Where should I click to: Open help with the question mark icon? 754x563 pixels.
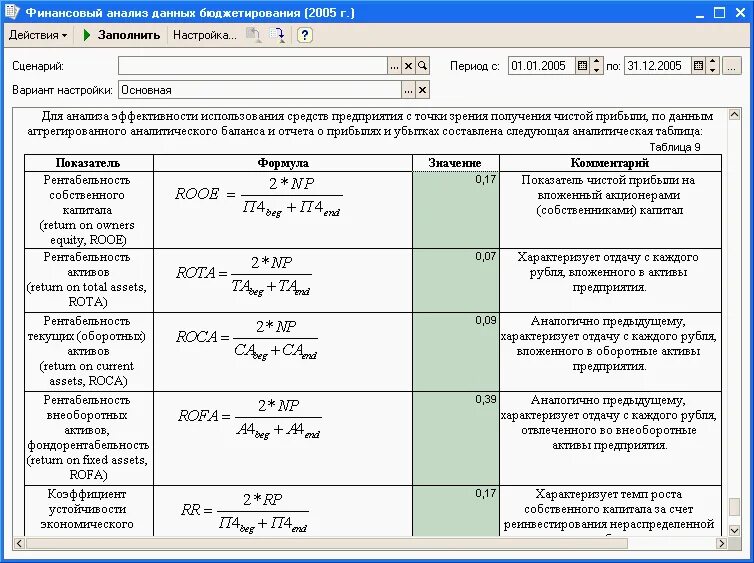[304, 35]
